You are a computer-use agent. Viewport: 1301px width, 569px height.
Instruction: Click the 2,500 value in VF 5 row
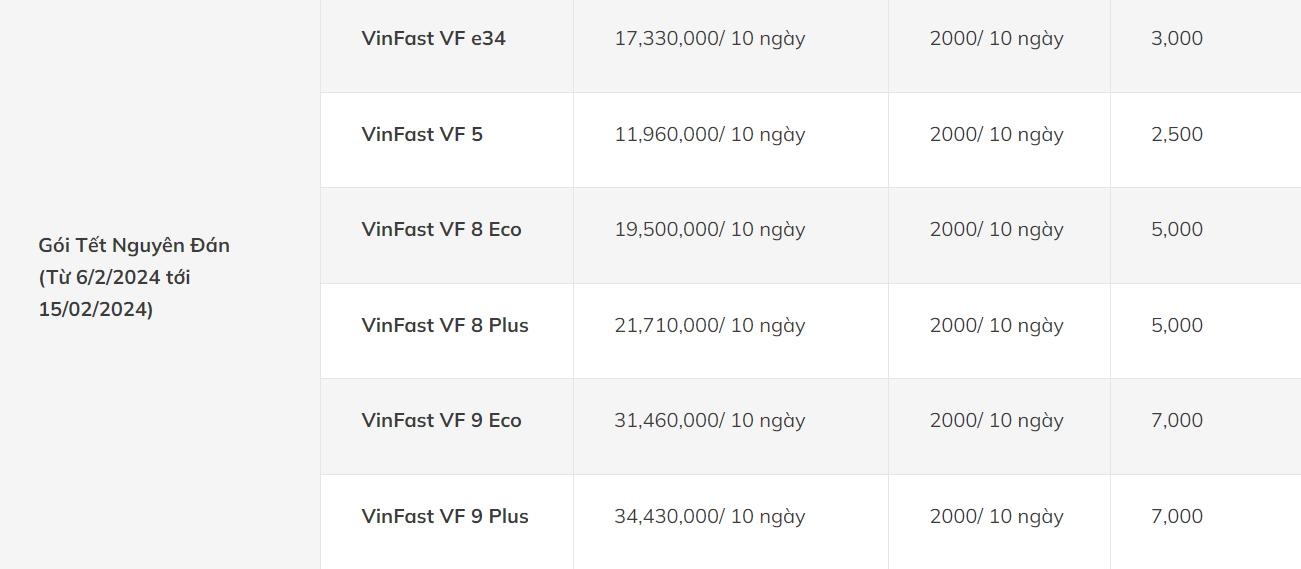tap(1176, 134)
